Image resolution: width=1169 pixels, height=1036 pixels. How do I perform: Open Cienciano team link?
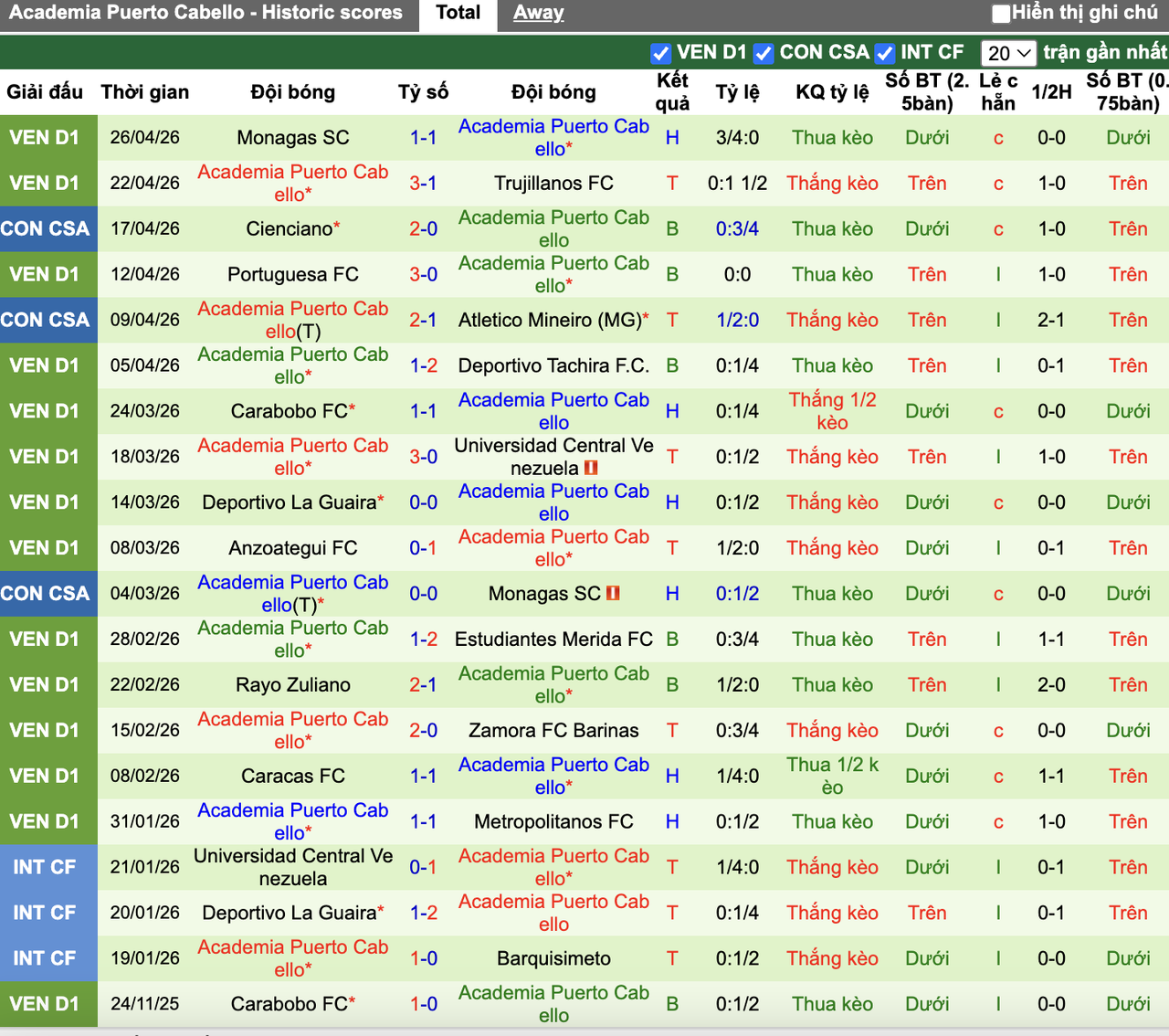pyautogui.click(x=290, y=229)
